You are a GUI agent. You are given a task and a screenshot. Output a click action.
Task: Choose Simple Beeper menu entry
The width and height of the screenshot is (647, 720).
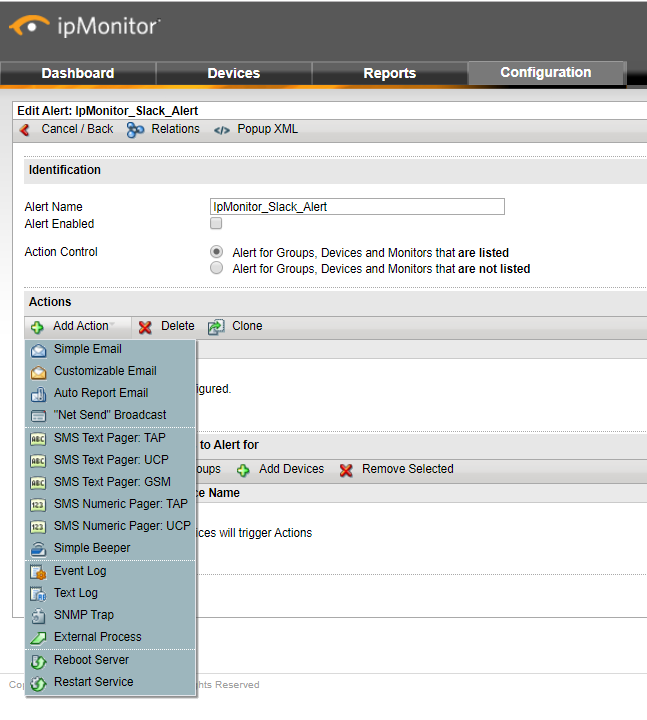(x=110, y=548)
